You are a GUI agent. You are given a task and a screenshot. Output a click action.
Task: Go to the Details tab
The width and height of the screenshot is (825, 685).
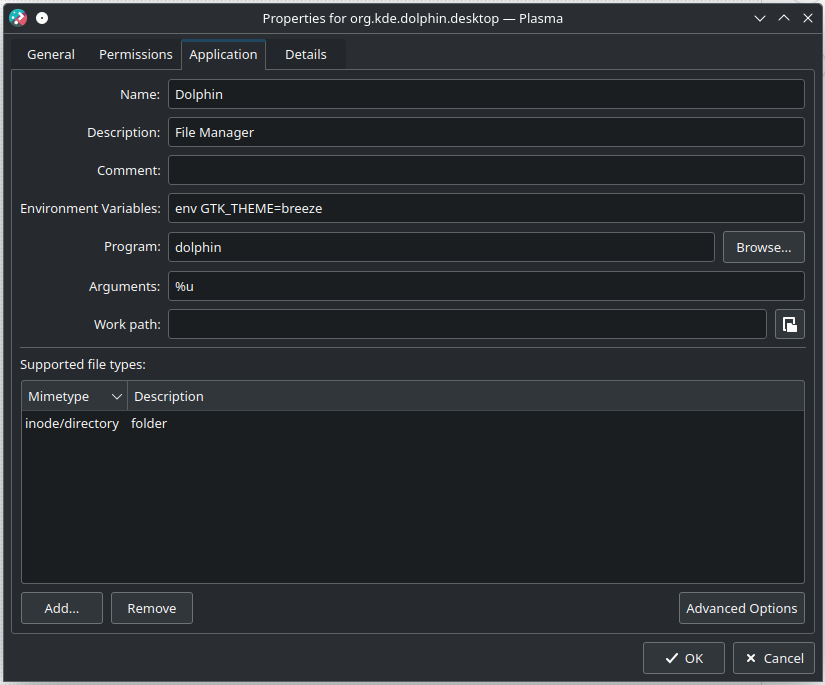point(306,55)
